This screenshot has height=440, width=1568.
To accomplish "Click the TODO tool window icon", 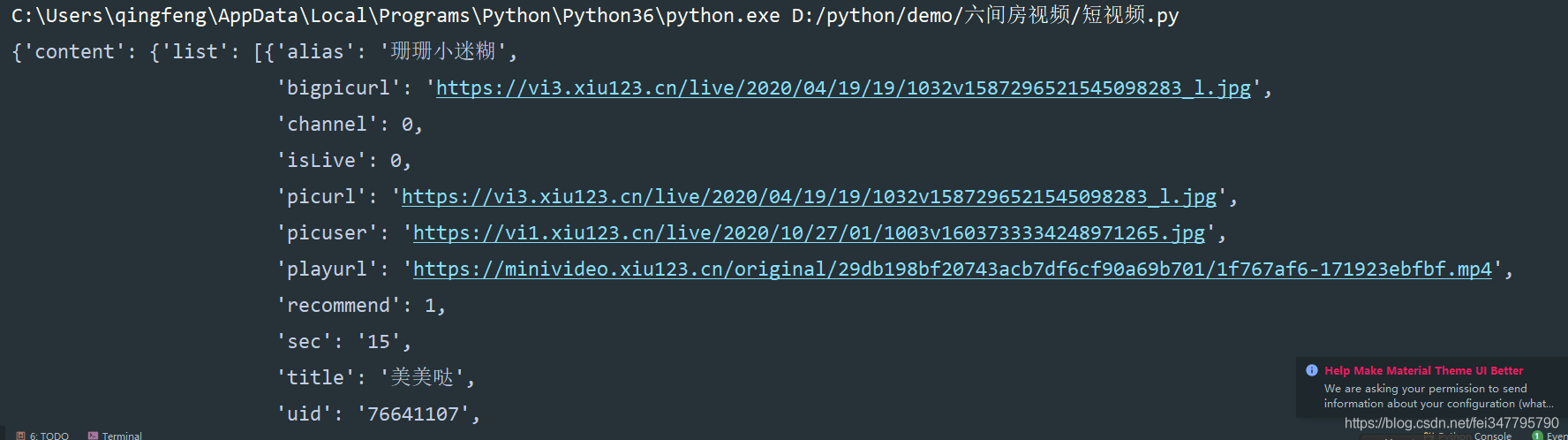I will coord(20,436).
